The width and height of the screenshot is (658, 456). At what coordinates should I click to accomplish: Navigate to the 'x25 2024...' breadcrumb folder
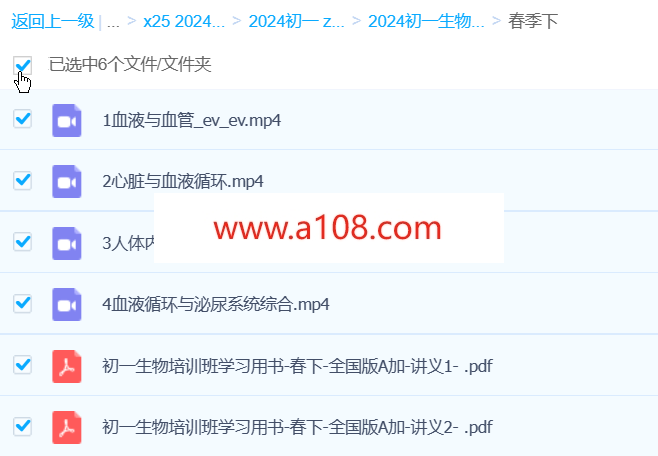pos(184,21)
